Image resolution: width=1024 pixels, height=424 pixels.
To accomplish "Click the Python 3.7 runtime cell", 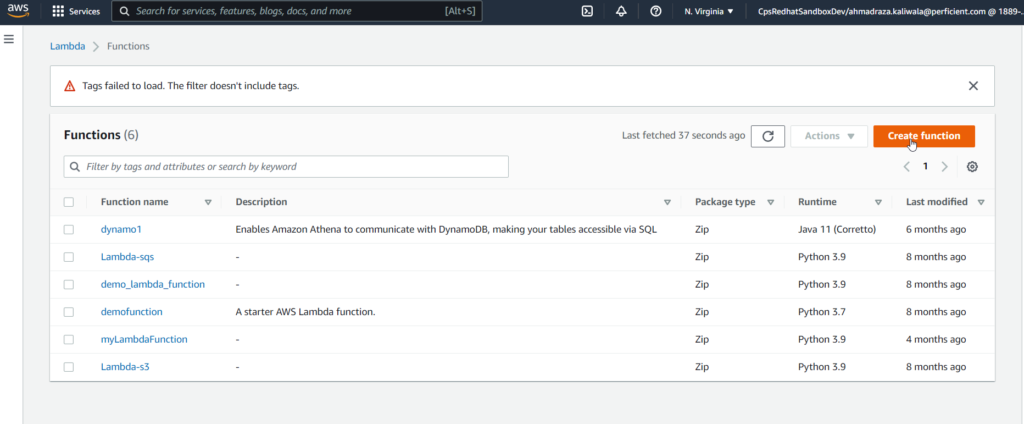I will point(822,312).
